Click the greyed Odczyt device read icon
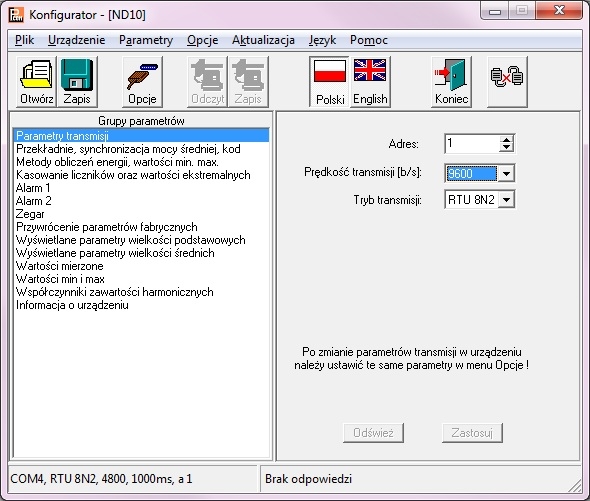The image size is (590, 501). pos(207,82)
